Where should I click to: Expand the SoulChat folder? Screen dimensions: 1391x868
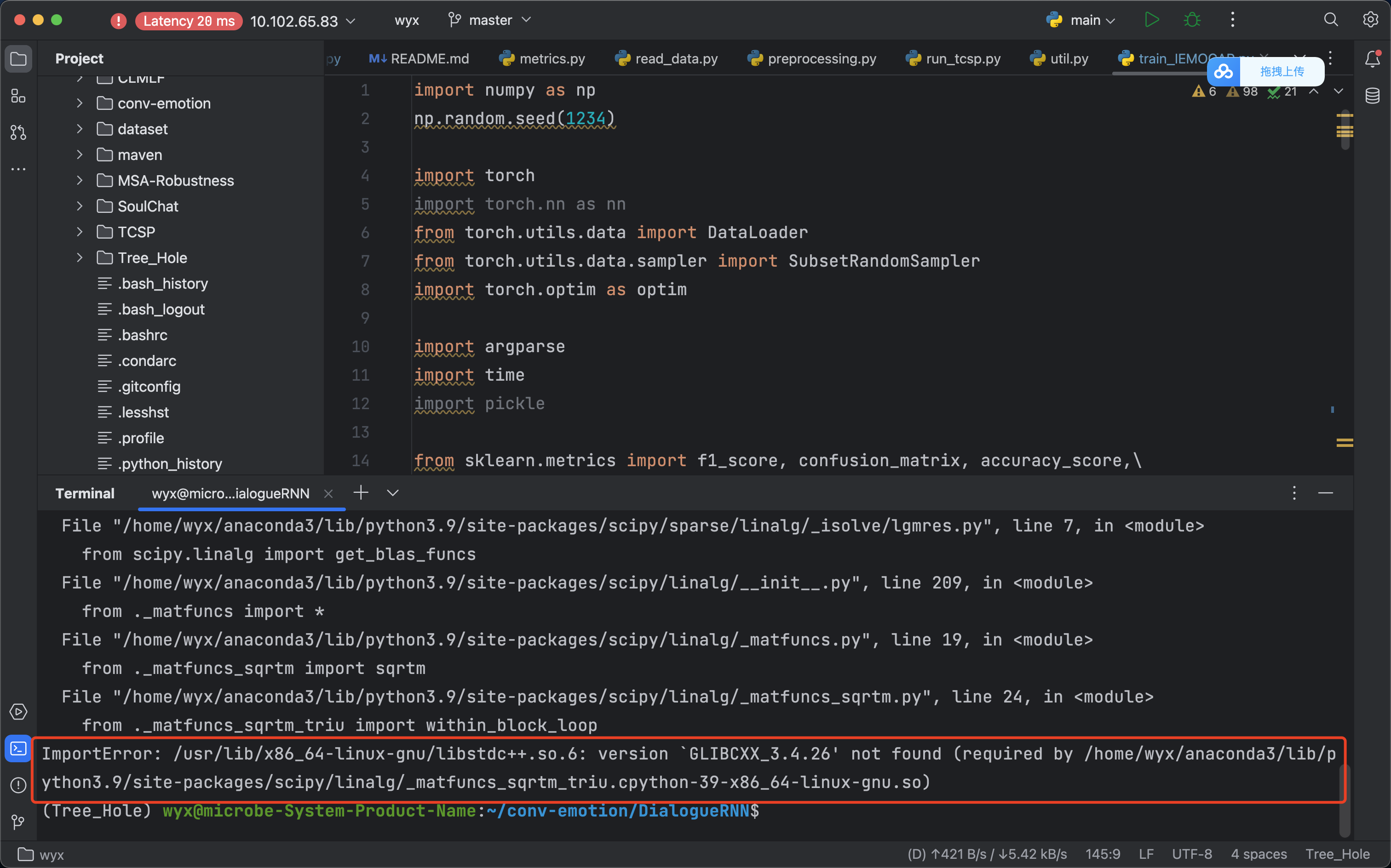(x=80, y=206)
